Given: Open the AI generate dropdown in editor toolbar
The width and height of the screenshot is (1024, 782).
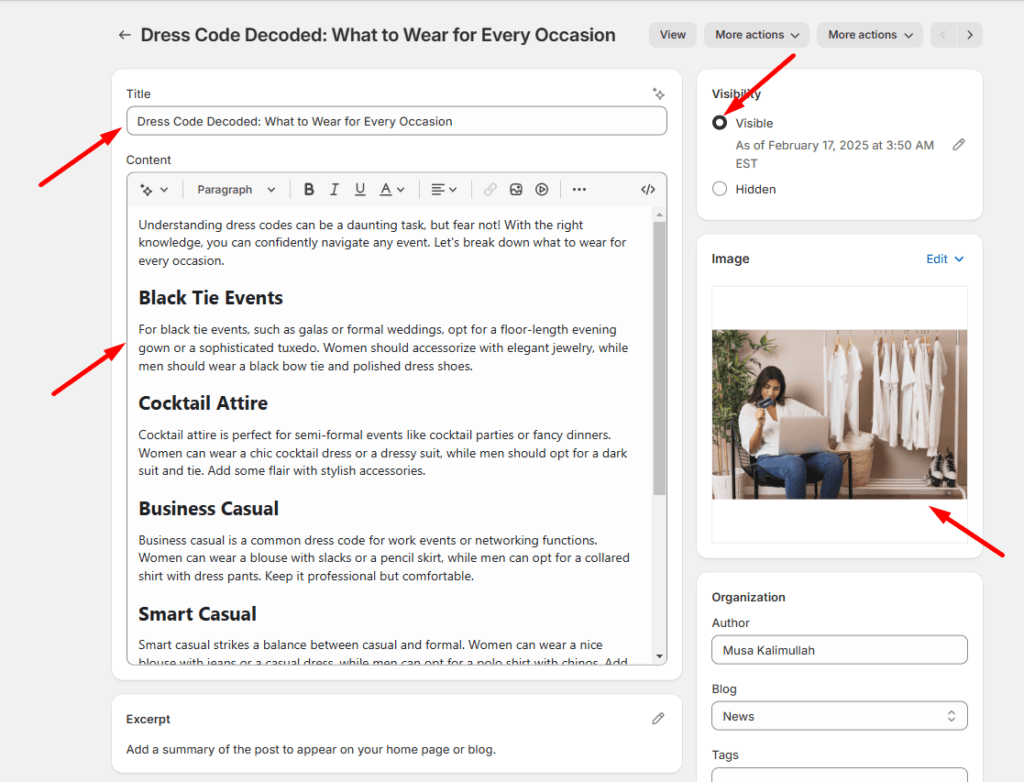Looking at the screenshot, I should (153, 189).
